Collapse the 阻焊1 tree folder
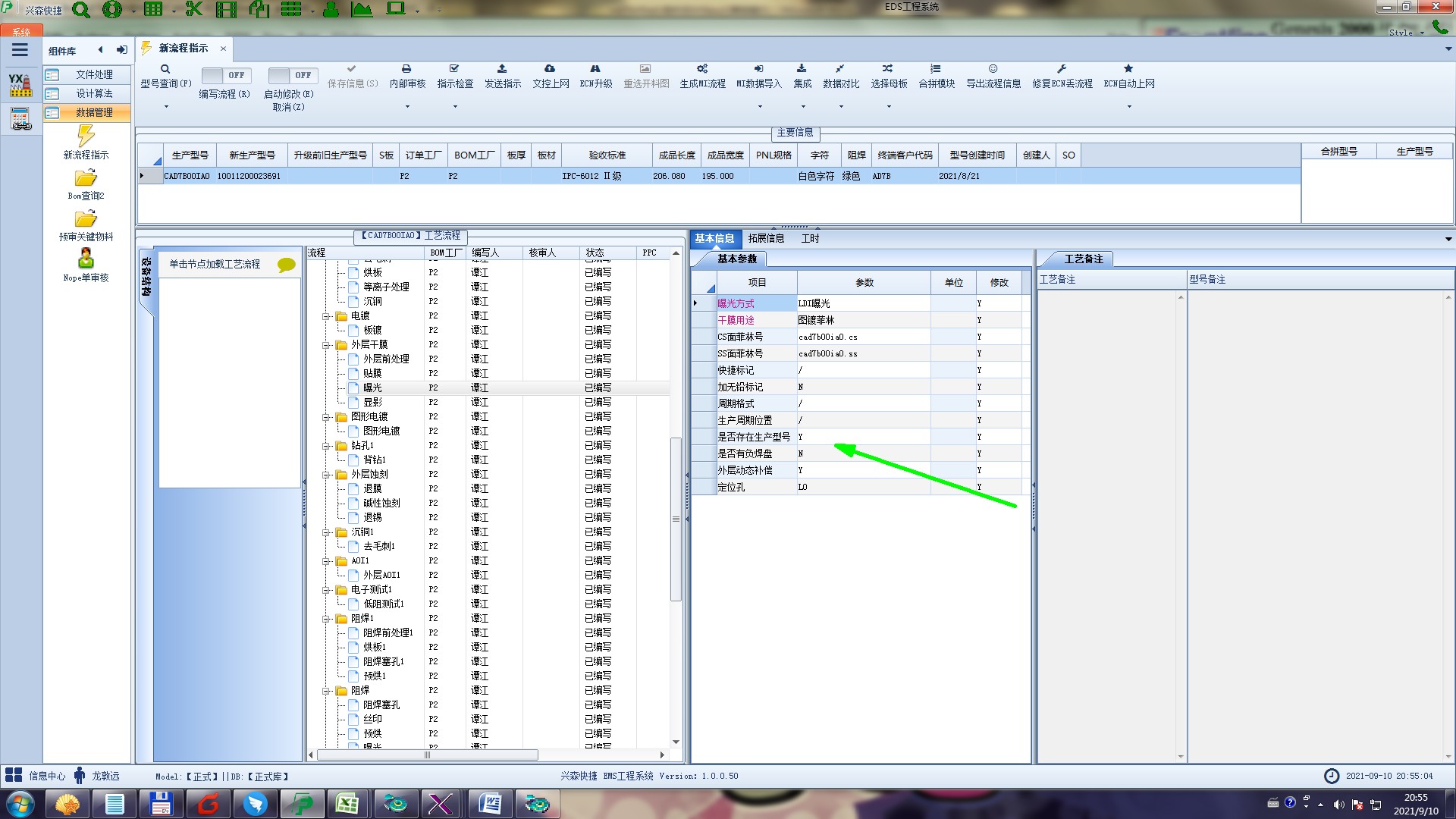 (326, 619)
